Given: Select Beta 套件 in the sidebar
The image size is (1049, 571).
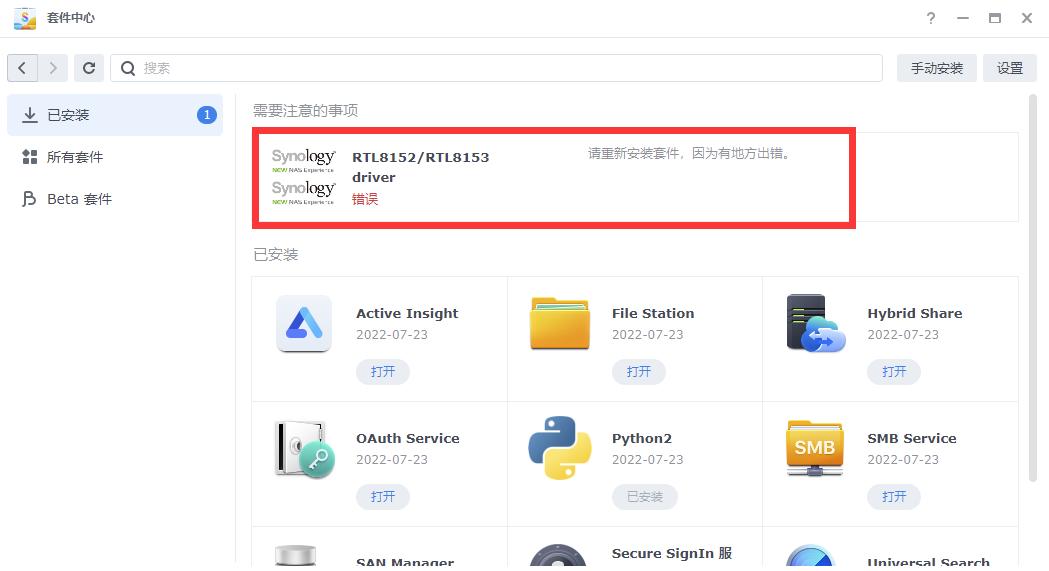Looking at the screenshot, I should 115,199.
